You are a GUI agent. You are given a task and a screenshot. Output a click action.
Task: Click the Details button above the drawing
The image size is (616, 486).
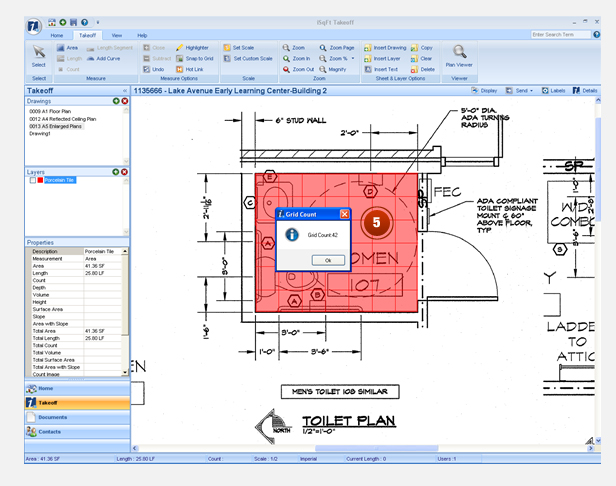(585, 91)
